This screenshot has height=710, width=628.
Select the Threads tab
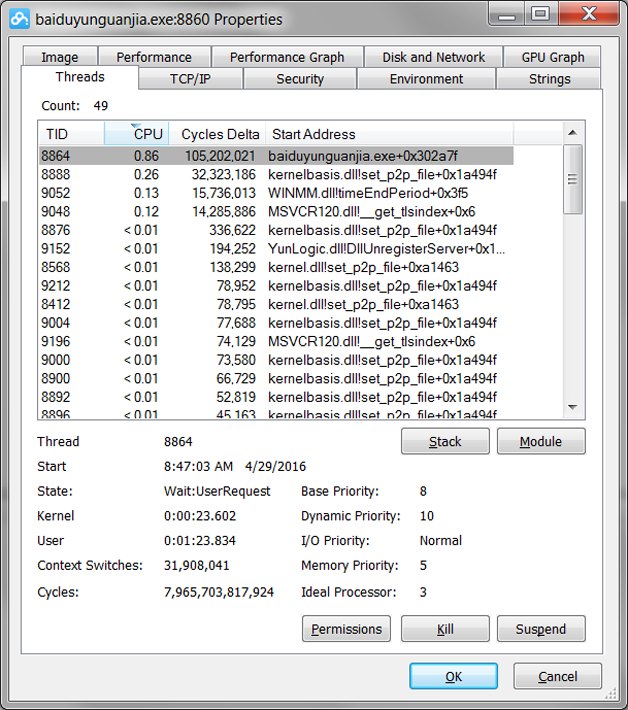(x=80, y=77)
